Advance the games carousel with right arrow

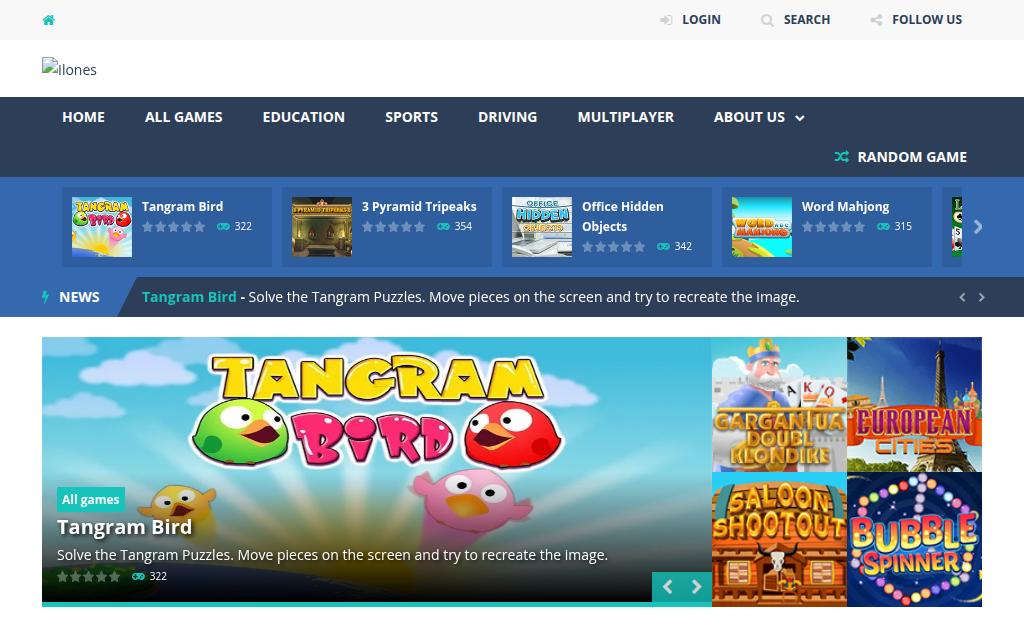coord(978,227)
